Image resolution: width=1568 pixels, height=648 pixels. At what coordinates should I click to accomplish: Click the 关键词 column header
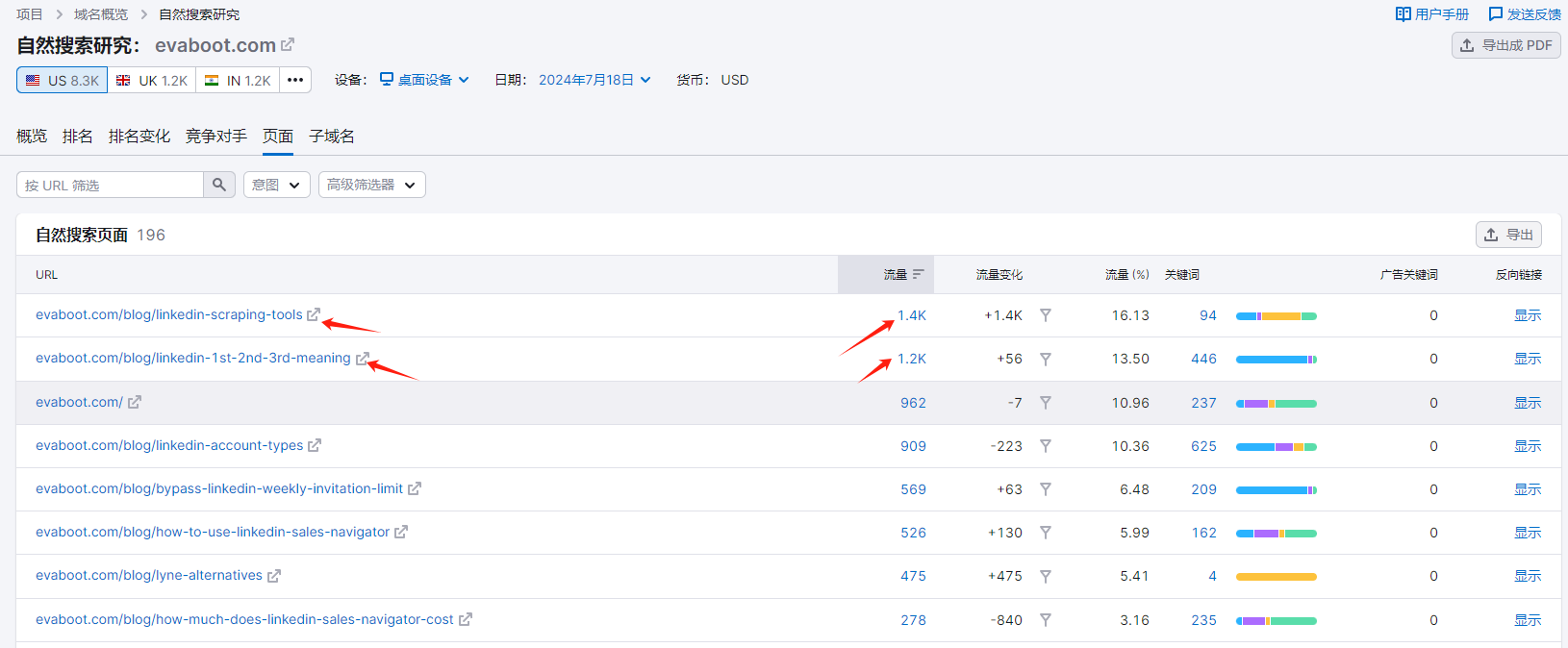[1182, 275]
